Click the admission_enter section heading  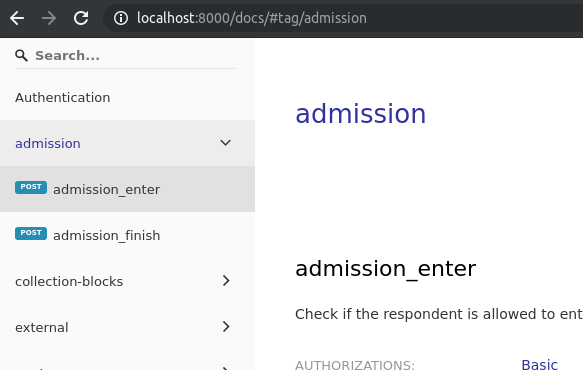click(385, 268)
